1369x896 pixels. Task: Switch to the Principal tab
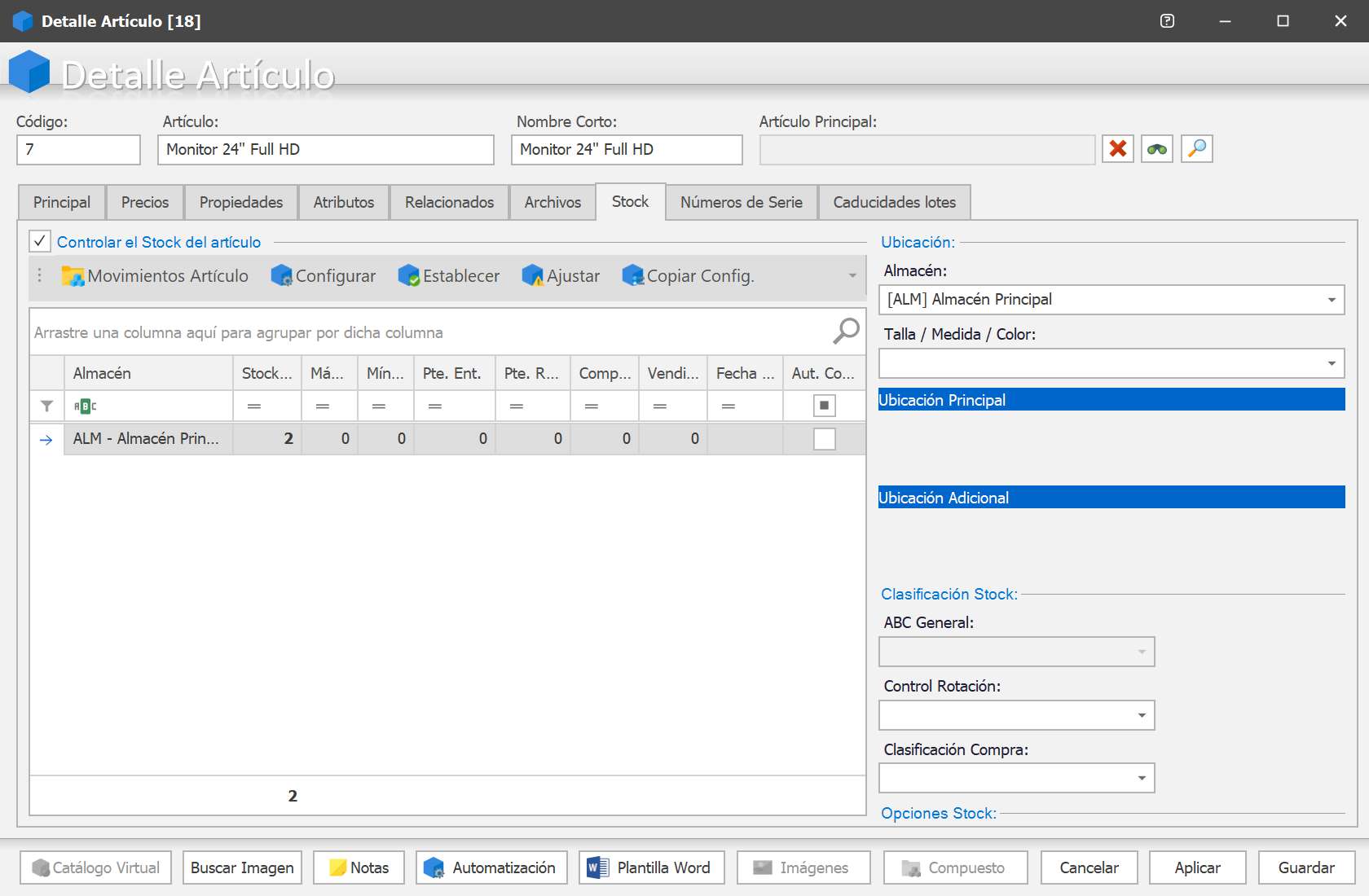point(62,202)
